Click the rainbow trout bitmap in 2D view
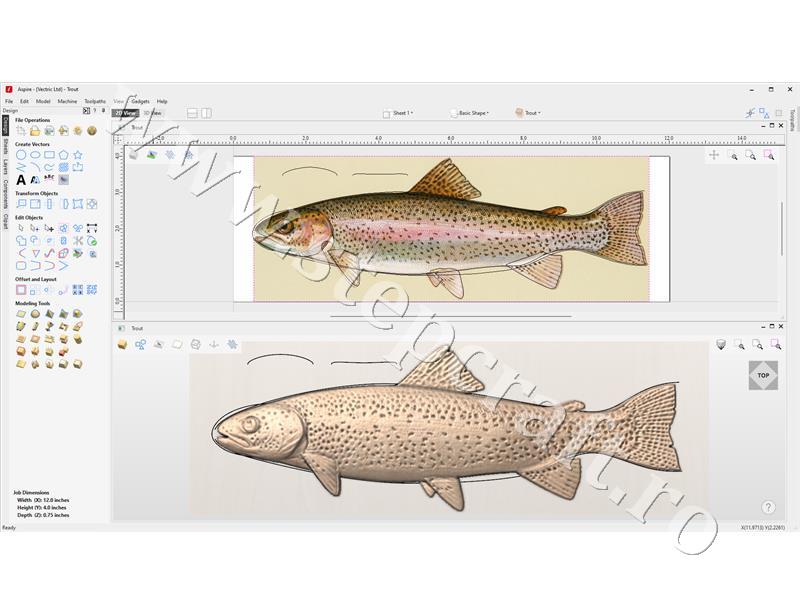The height and width of the screenshot is (615, 800). (451, 228)
